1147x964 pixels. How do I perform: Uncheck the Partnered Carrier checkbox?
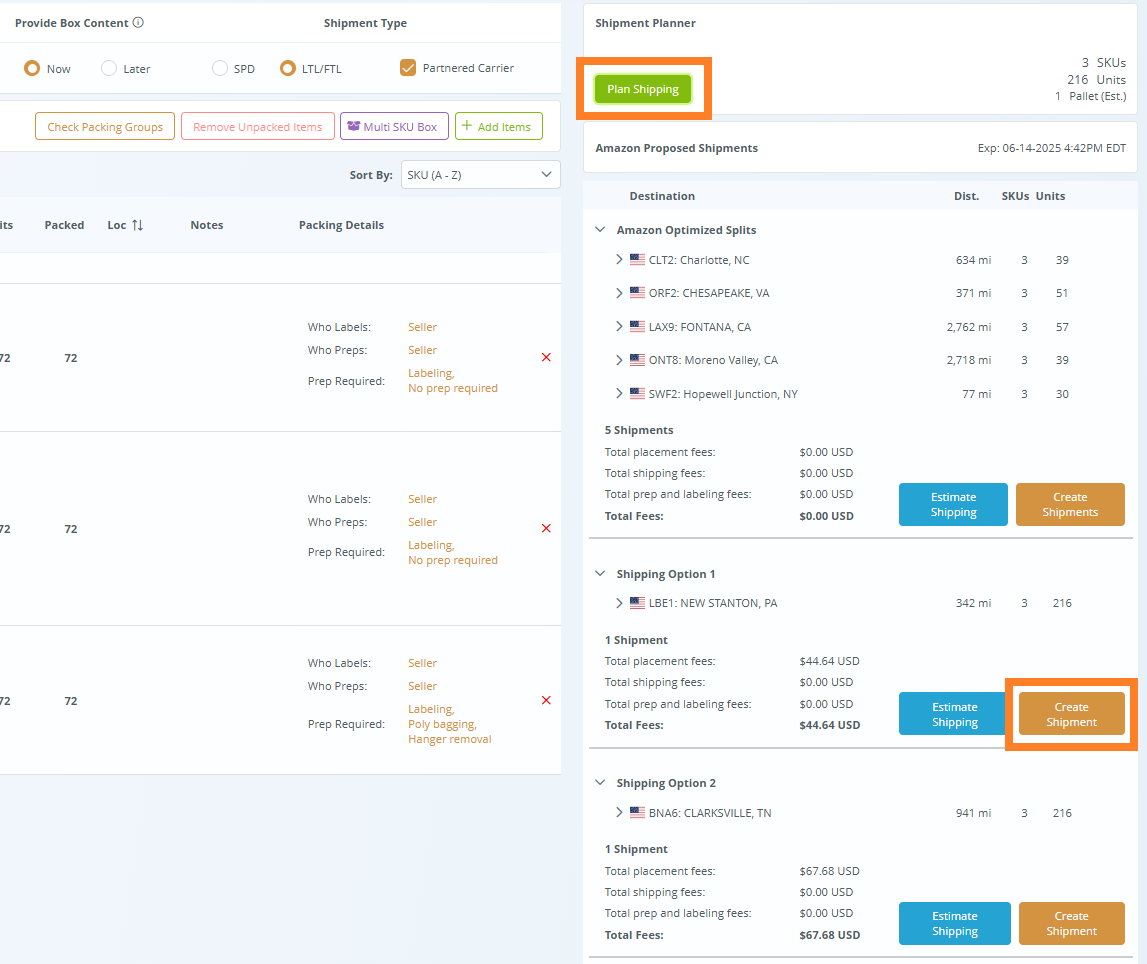pos(407,67)
